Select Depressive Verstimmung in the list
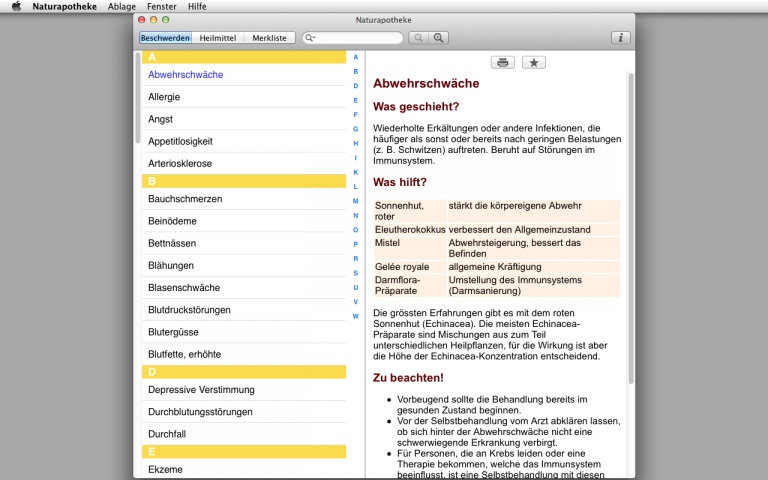This screenshot has height=480, width=768. tap(244, 390)
